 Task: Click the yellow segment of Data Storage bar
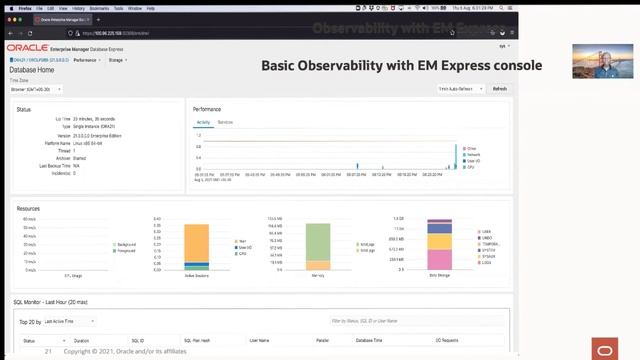[x=440, y=242]
